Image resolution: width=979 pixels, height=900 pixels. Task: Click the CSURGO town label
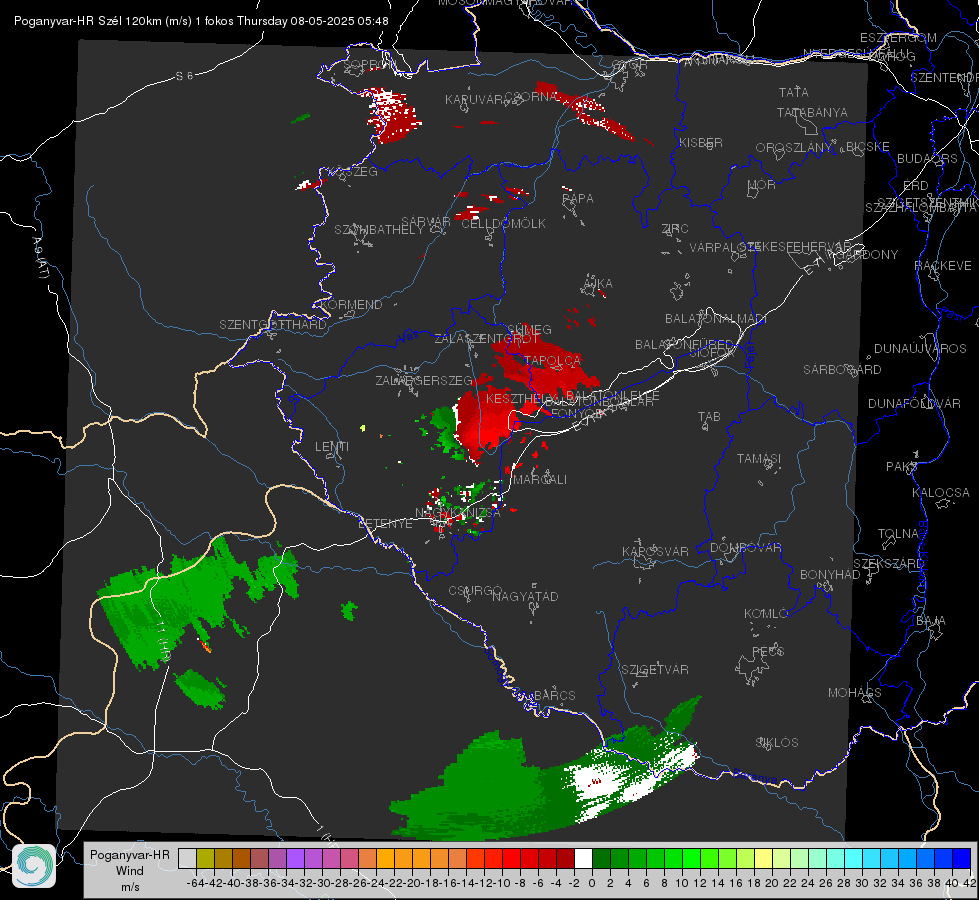tap(475, 591)
